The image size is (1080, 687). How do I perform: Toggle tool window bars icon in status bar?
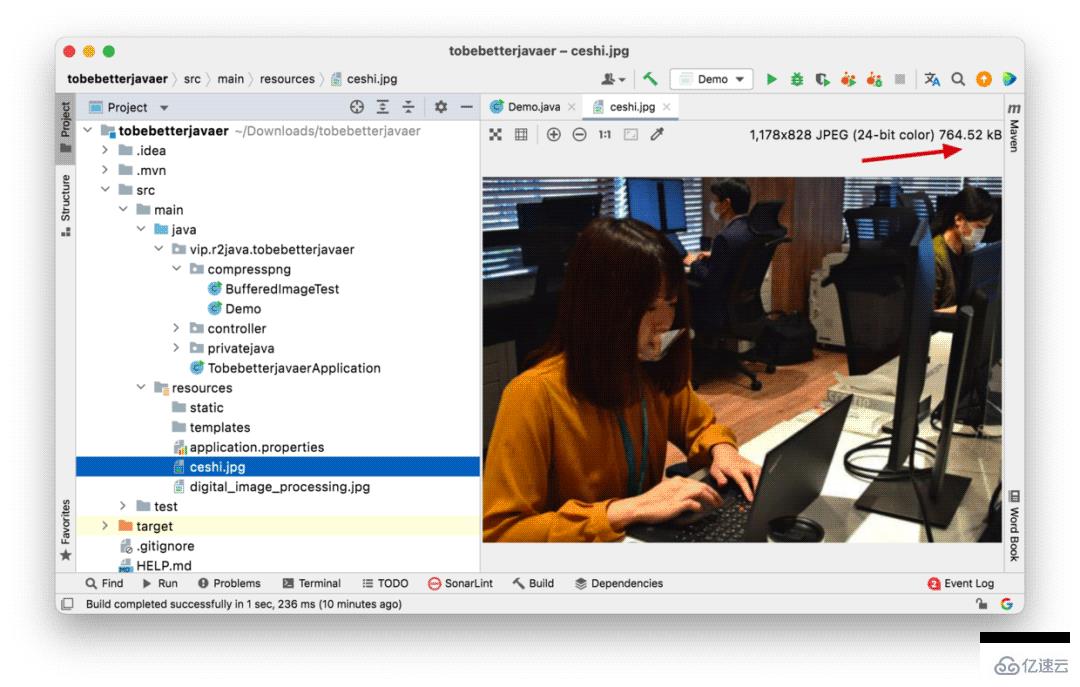pyautogui.click(x=68, y=604)
